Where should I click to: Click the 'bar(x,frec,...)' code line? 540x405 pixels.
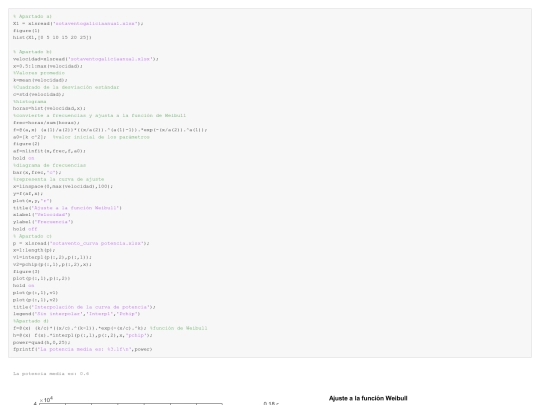click(x=37, y=172)
